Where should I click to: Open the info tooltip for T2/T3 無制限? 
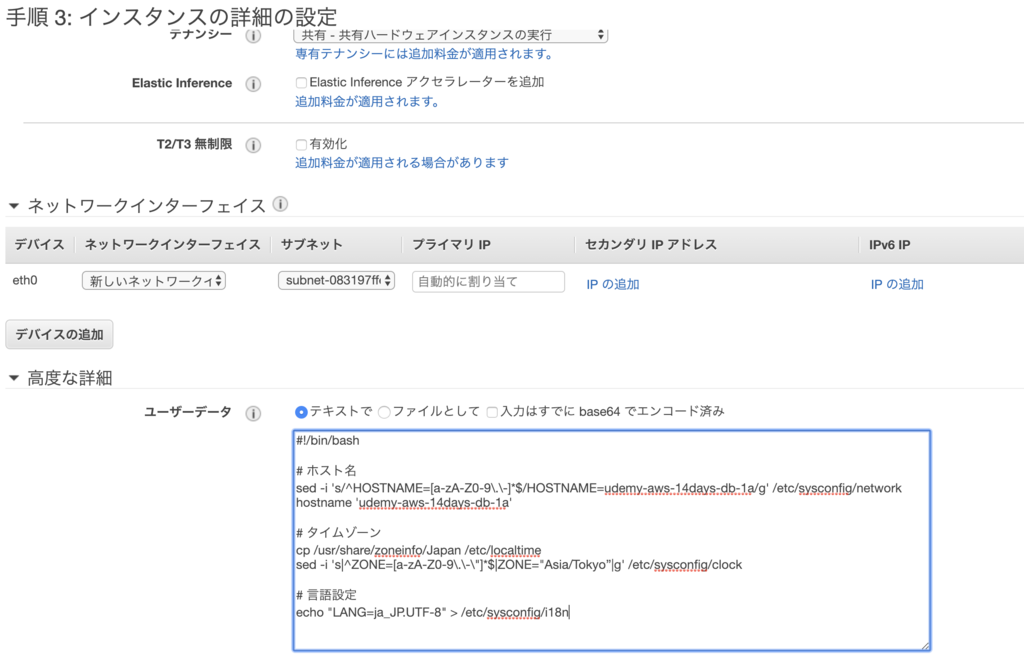click(253, 145)
